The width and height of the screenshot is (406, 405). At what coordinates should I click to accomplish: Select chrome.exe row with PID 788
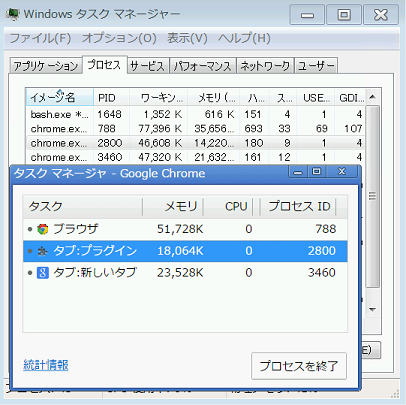coord(196,129)
